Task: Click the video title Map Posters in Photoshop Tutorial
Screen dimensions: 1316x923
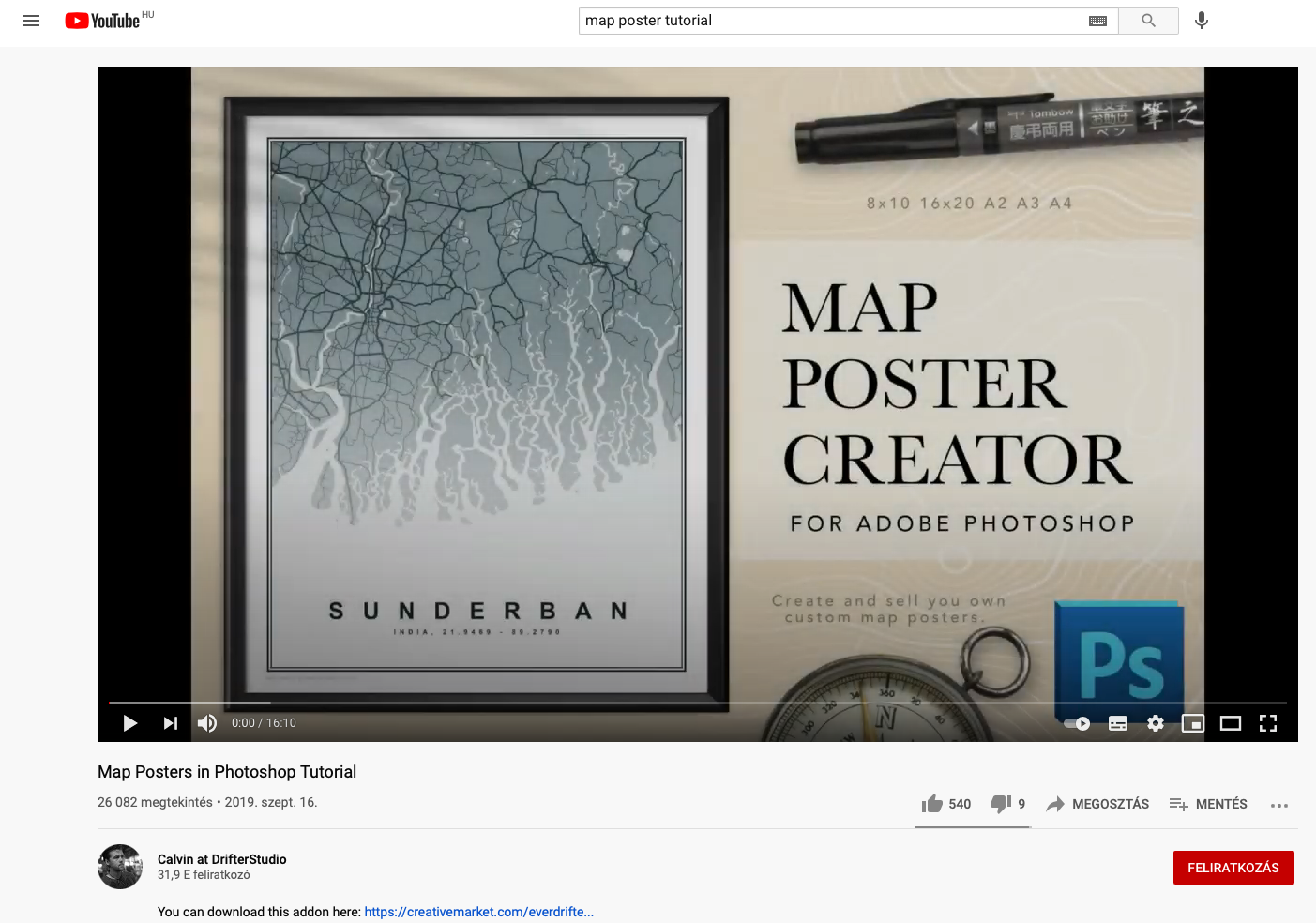Action: pos(227,772)
